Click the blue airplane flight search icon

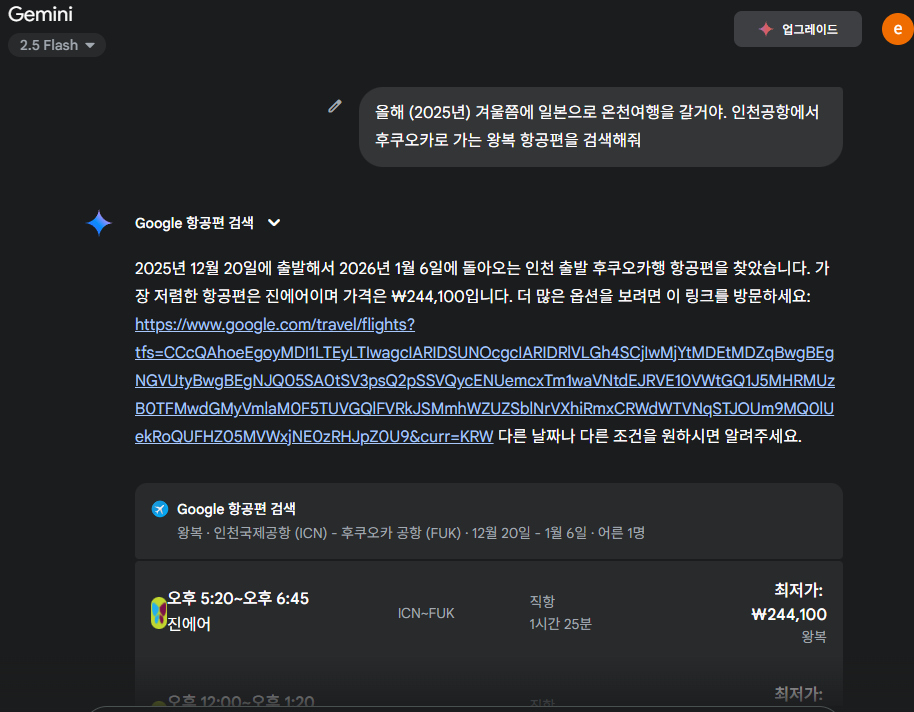[160, 509]
